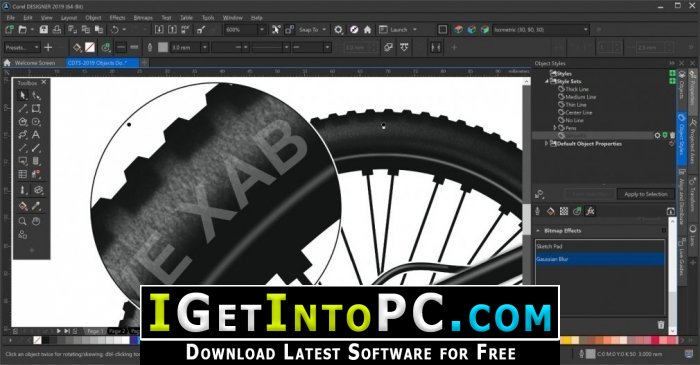
Task: Open Options gear icon in toolbar
Action: pos(338,30)
